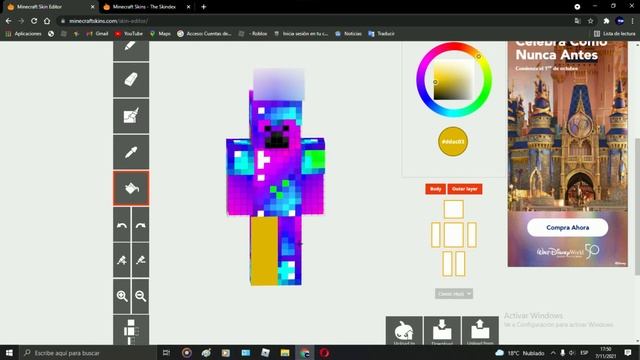
Task: Click the Windows taskbar search box
Action: [89, 353]
